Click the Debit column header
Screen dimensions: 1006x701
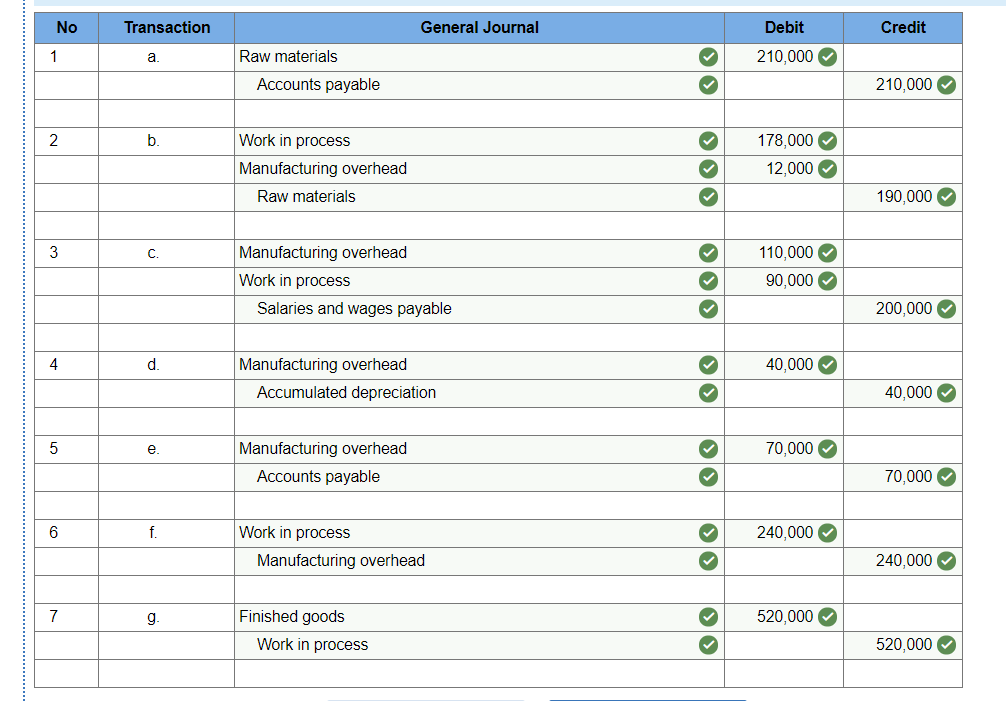pyautogui.click(x=784, y=28)
